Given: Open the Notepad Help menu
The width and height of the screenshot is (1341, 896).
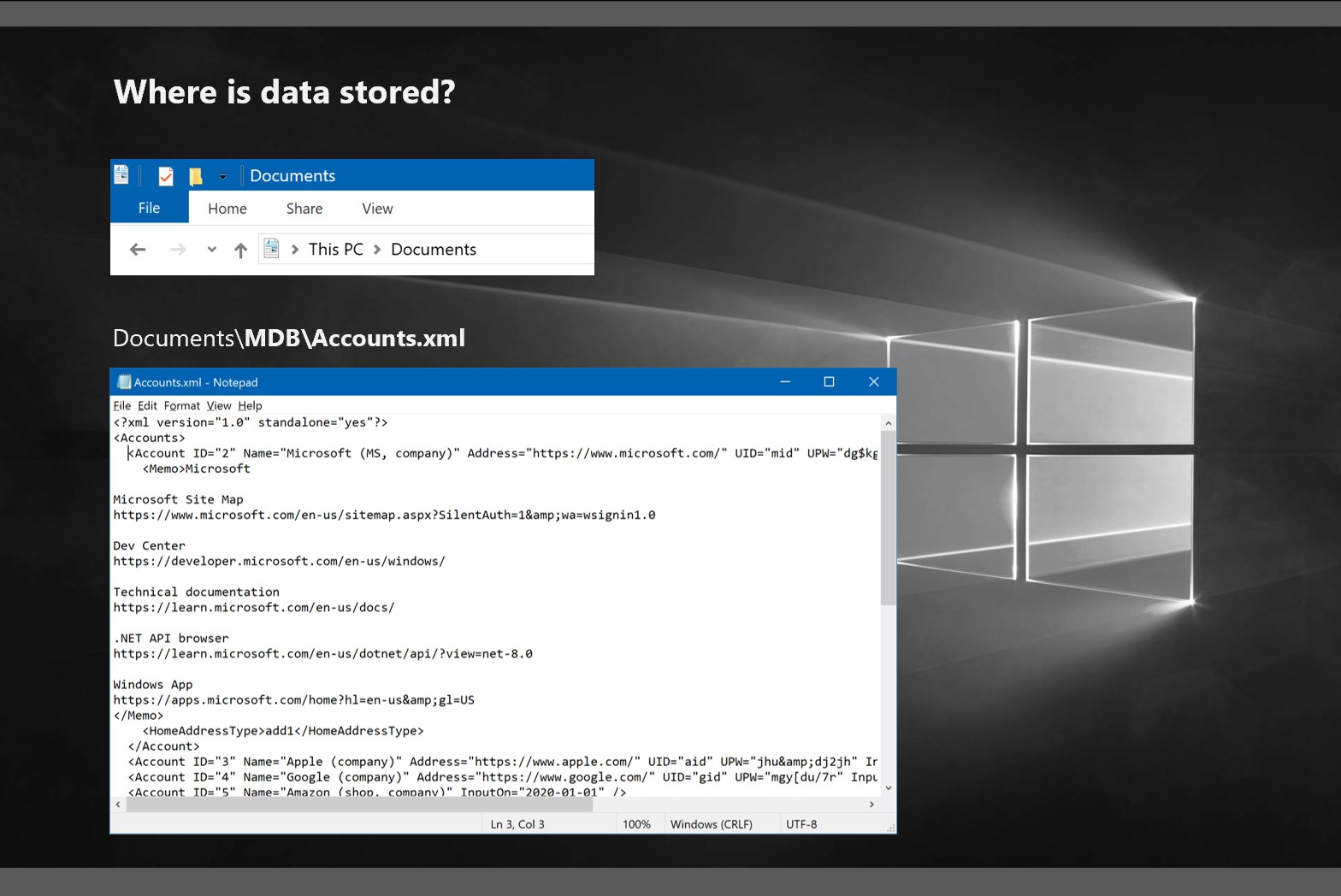Looking at the screenshot, I should (x=250, y=406).
